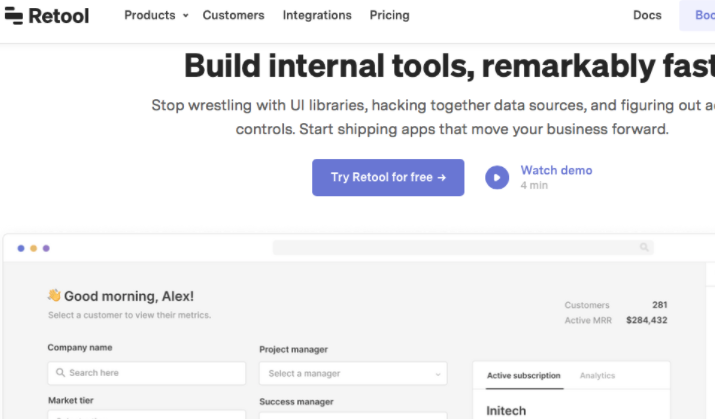Click the search magnifier in mock browser bar
715x419 pixels.
pos(644,247)
